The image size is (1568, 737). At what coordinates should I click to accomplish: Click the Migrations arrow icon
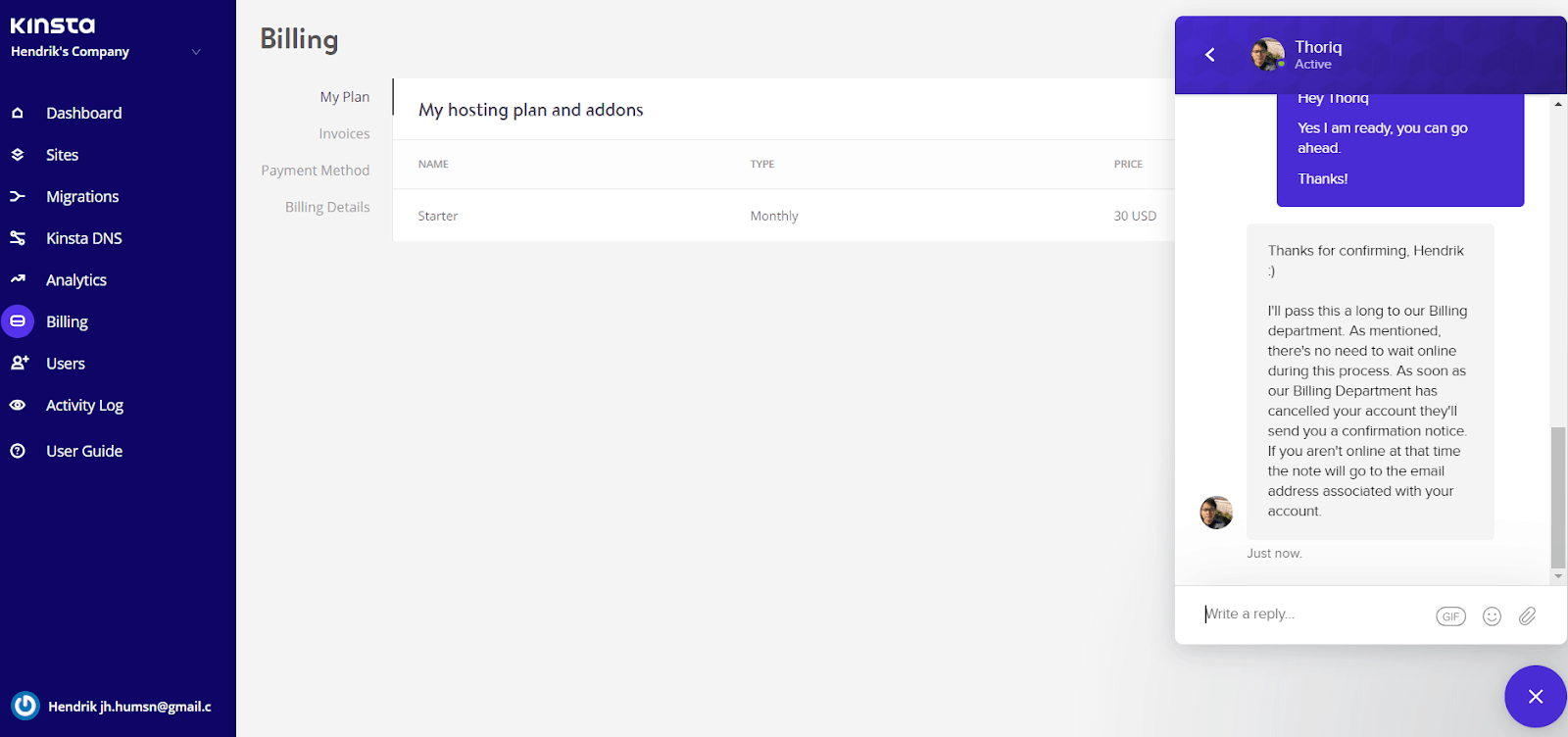[x=18, y=196]
